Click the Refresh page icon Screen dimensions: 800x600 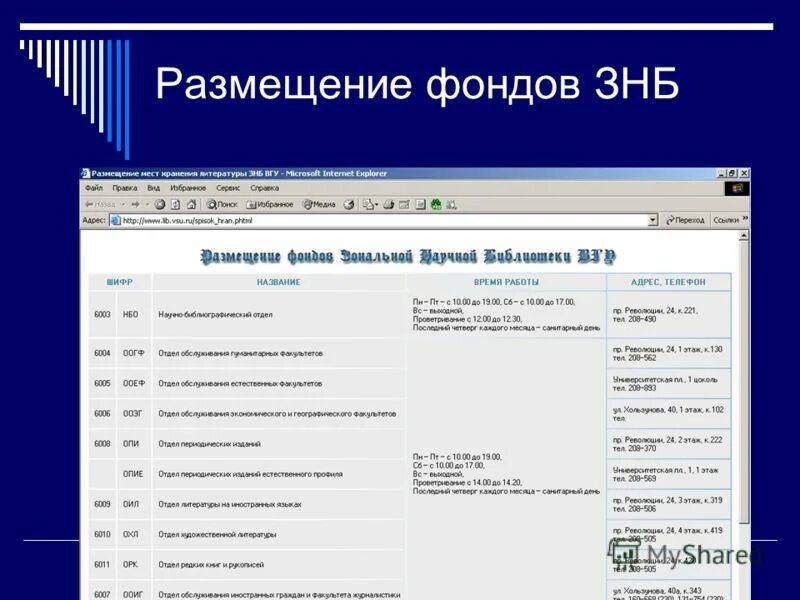176,205
